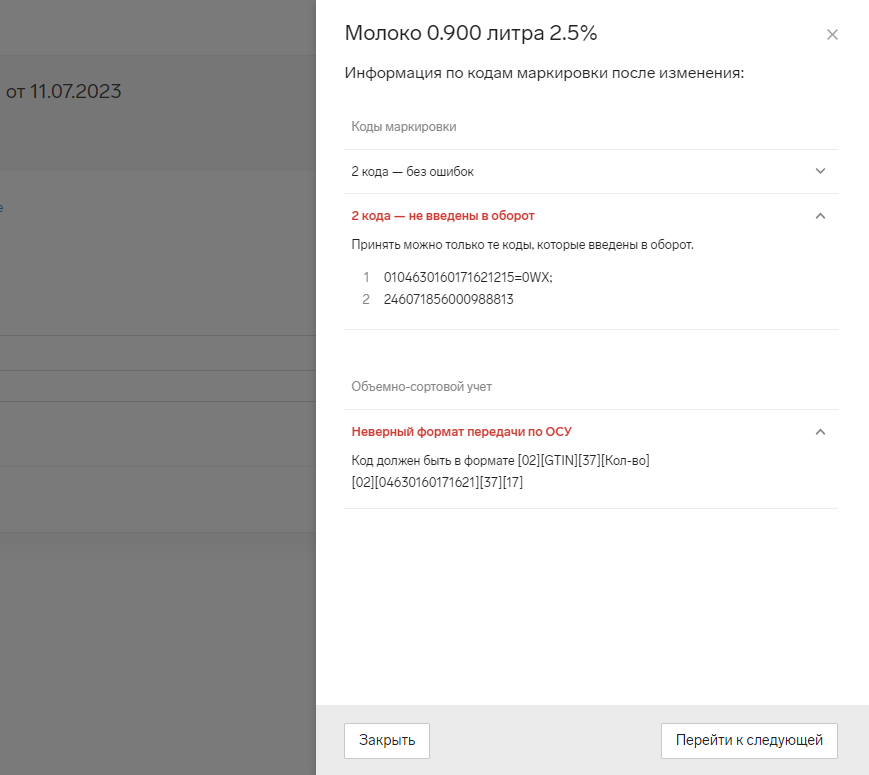
Task: Click the format hint '[02][GTIN][37][Кол-во]' line
Action: [x=501, y=461]
